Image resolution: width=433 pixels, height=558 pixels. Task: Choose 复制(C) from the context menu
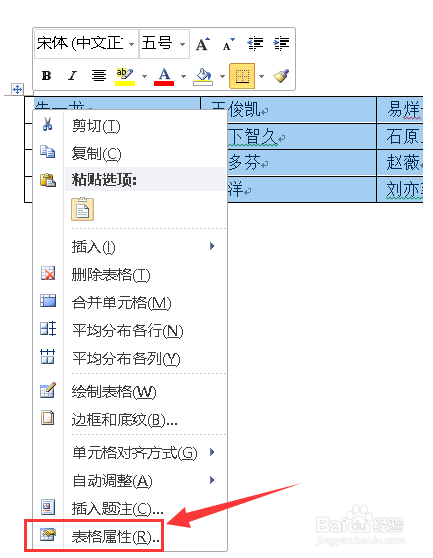point(129,153)
